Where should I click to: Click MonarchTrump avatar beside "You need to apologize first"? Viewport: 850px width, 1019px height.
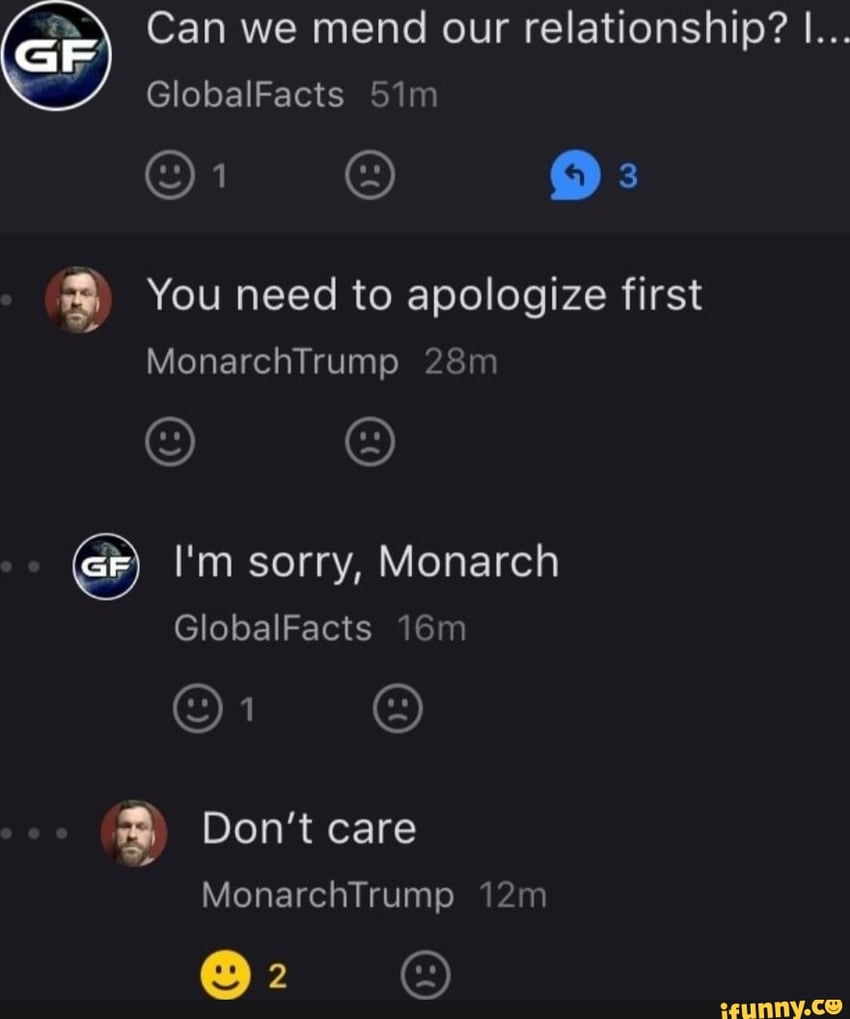(x=78, y=300)
